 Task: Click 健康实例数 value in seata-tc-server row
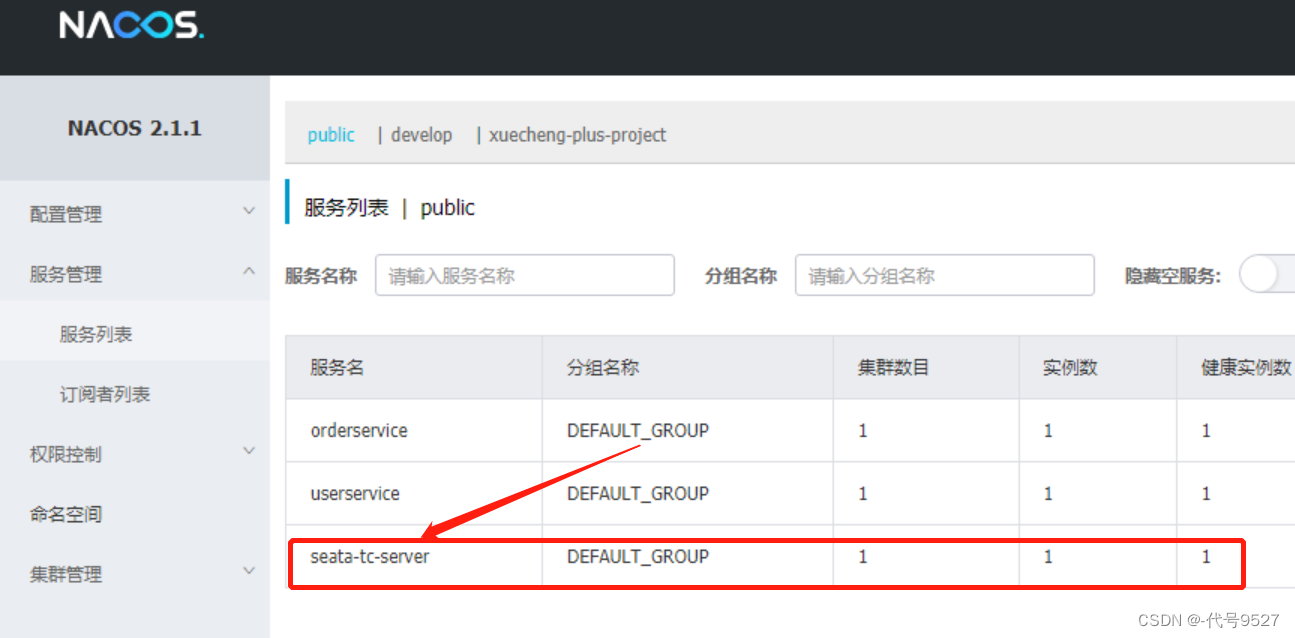tap(1206, 556)
